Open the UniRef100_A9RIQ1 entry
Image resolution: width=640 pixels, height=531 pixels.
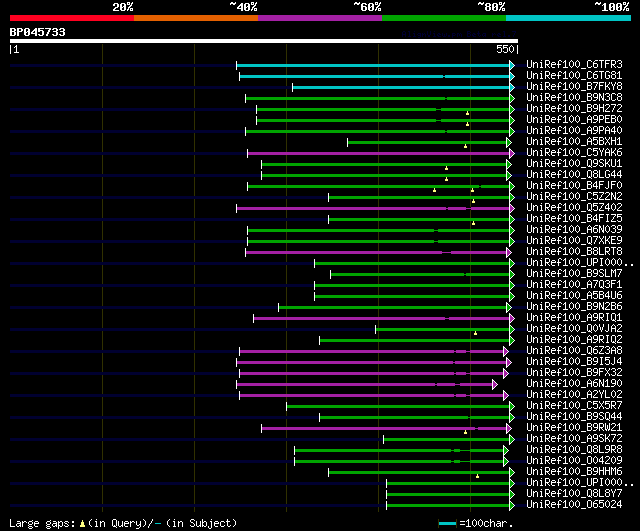pyautogui.click(x=574, y=318)
